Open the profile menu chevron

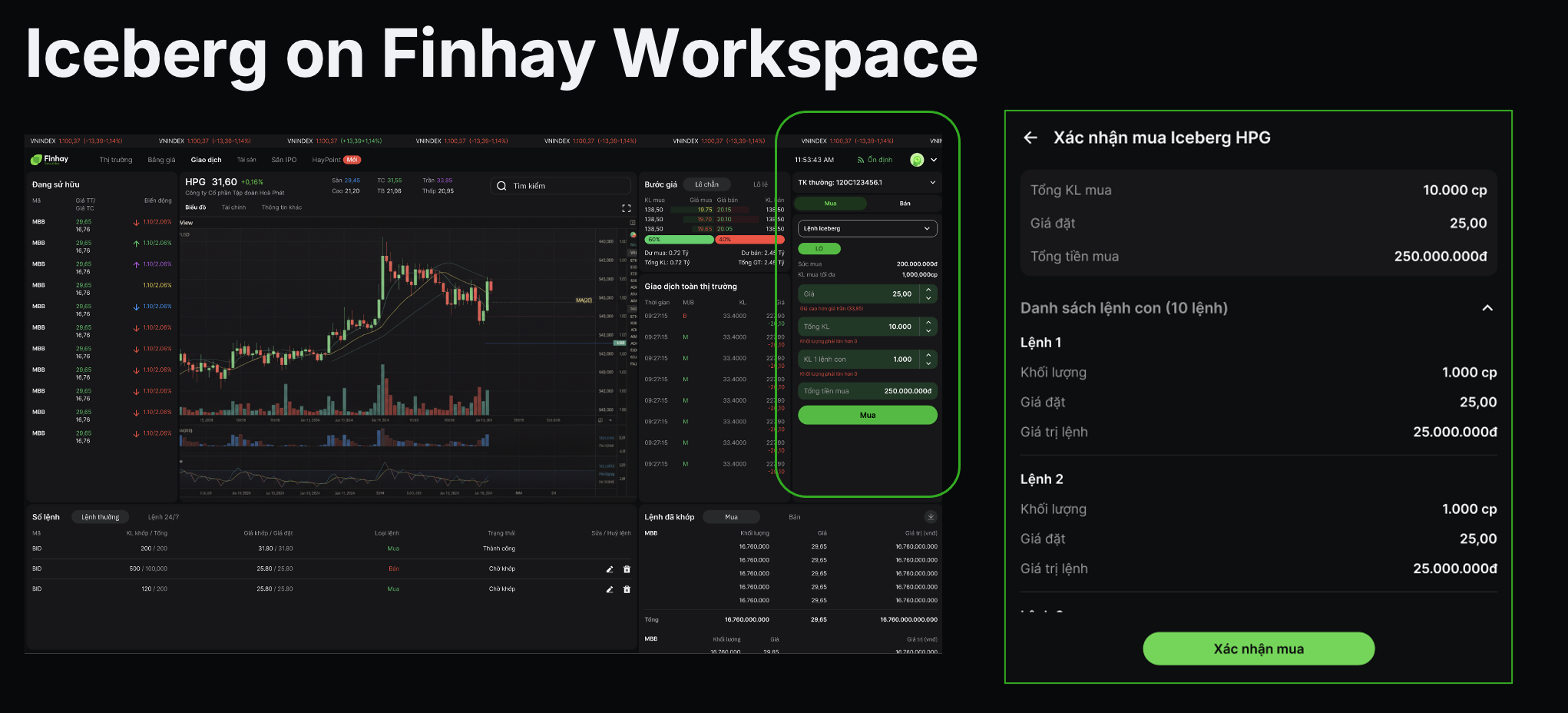pyautogui.click(x=934, y=160)
